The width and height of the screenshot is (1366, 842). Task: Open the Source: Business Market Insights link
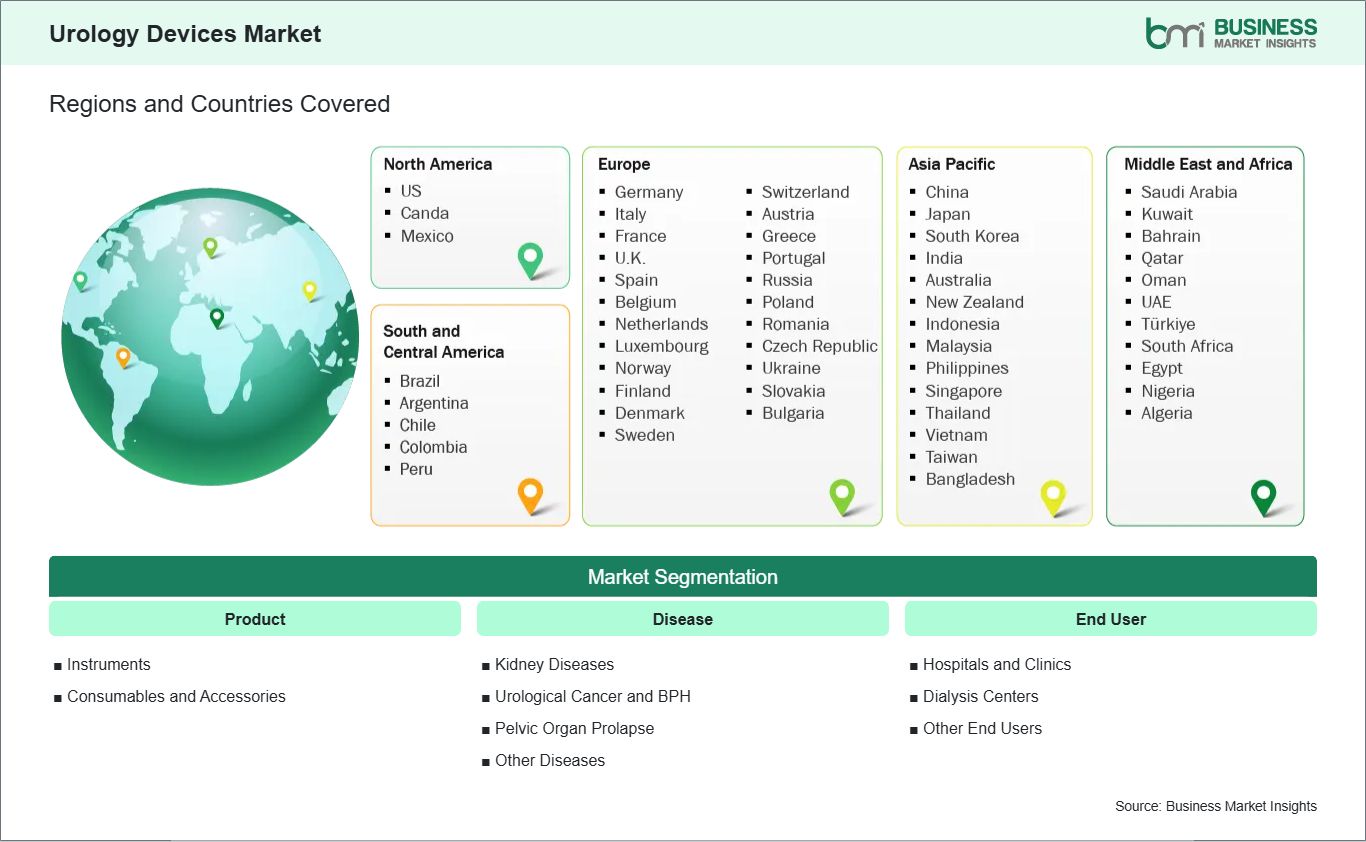pos(1216,806)
